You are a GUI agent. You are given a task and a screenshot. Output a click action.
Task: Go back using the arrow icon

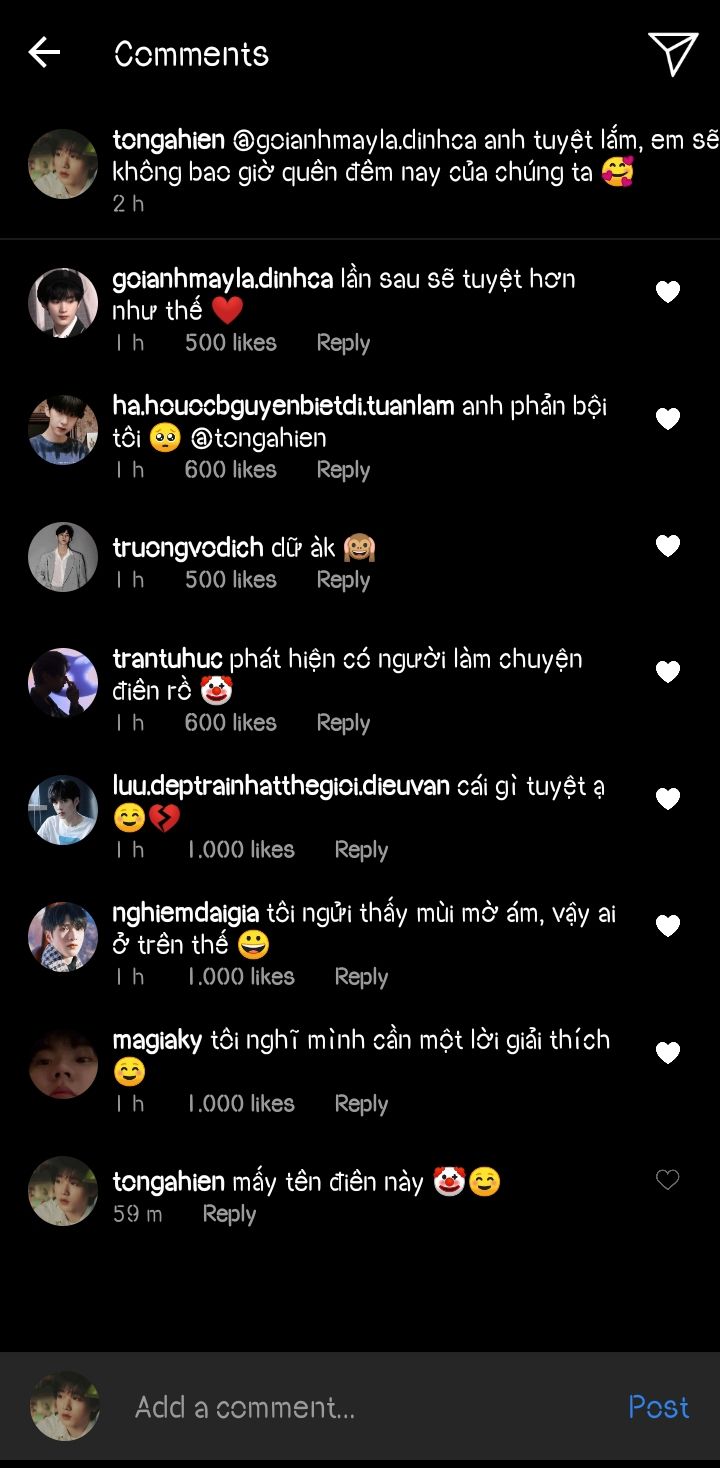44,53
